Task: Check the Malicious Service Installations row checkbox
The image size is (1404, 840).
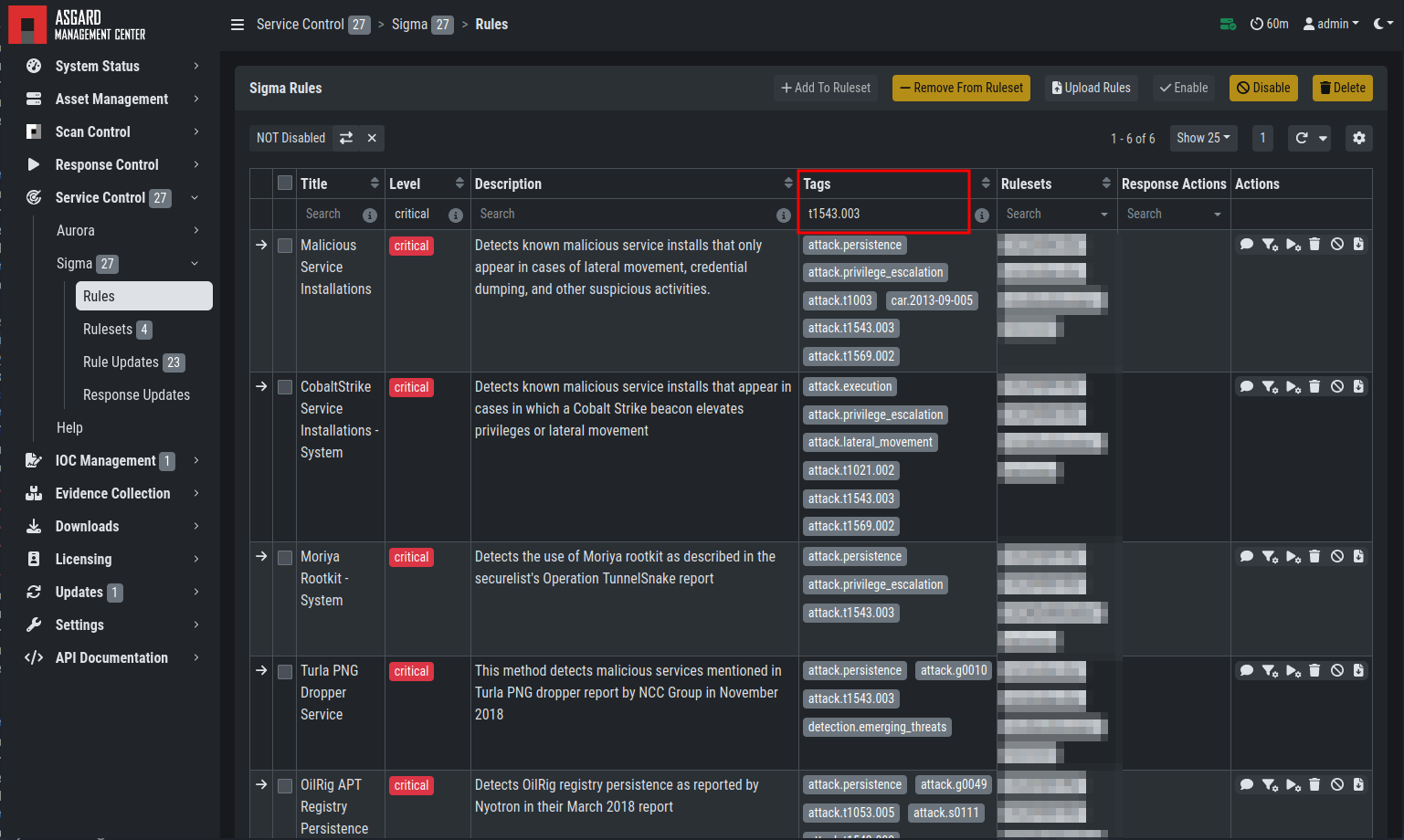Action: (285, 246)
